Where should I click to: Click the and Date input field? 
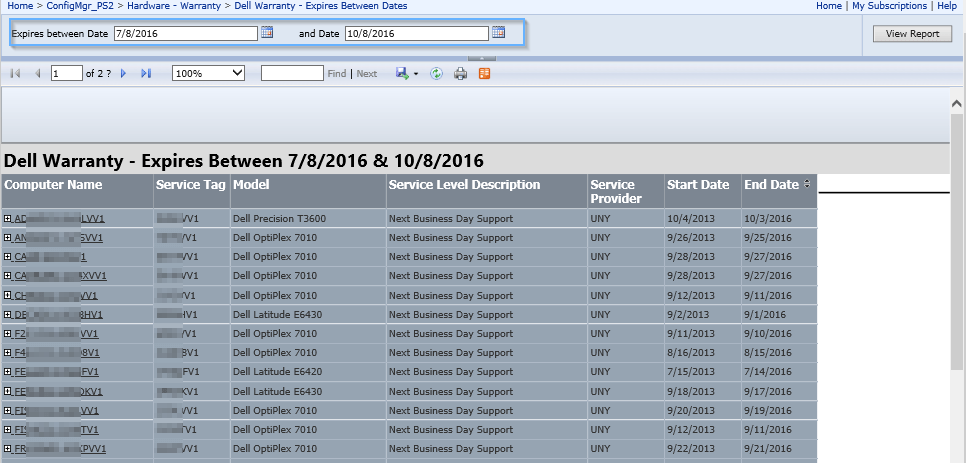tap(417, 33)
